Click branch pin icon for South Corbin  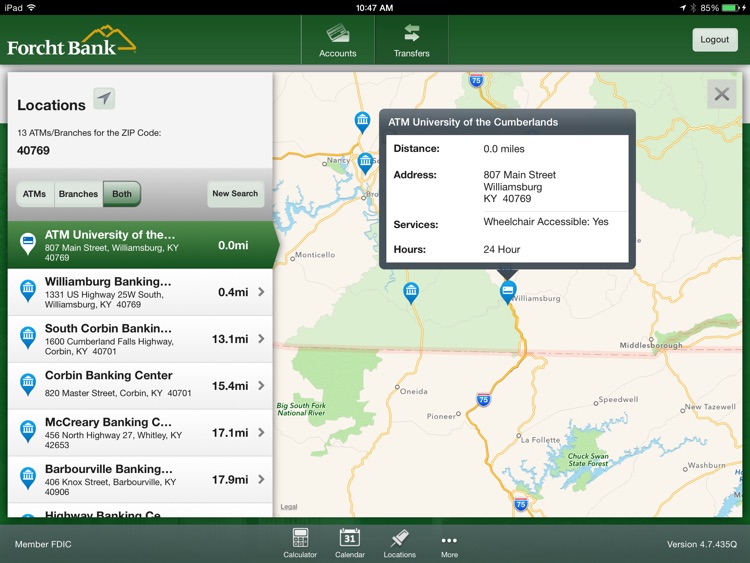pyautogui.click(x=28, y=338)
